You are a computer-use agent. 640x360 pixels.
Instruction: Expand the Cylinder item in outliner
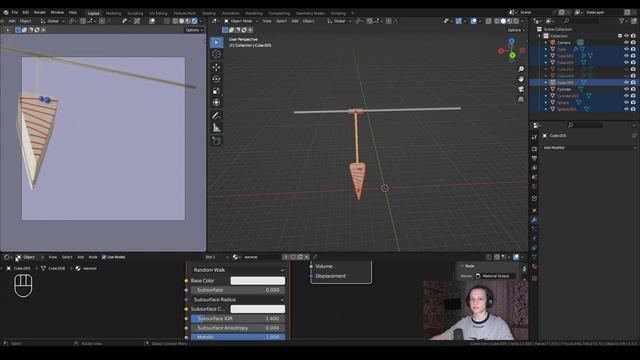pos(546,89)
